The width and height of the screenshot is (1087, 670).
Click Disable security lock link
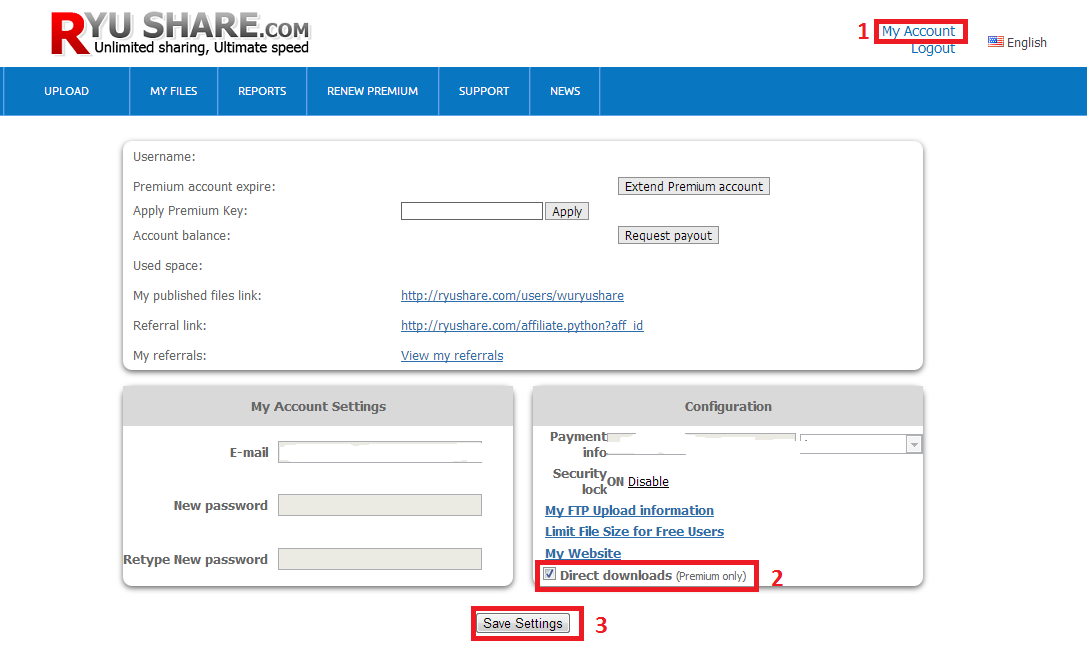[648, 481]
